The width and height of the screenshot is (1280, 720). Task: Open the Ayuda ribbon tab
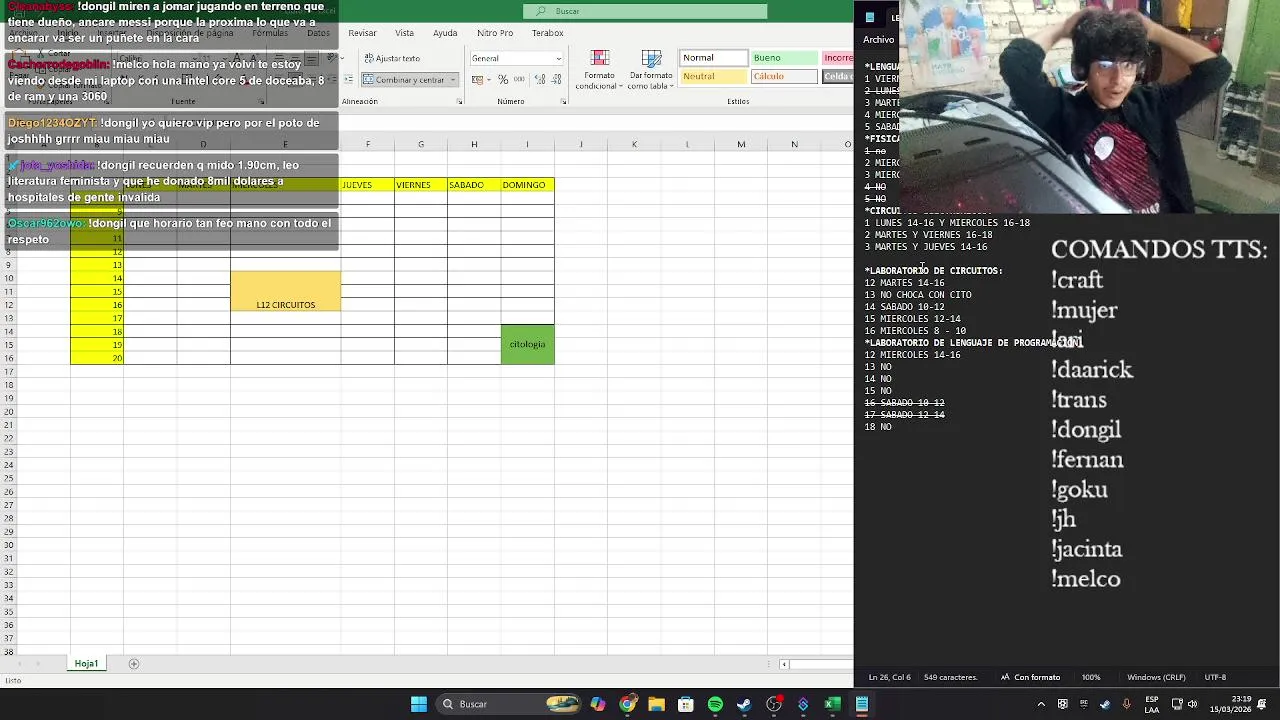(445, 33)
